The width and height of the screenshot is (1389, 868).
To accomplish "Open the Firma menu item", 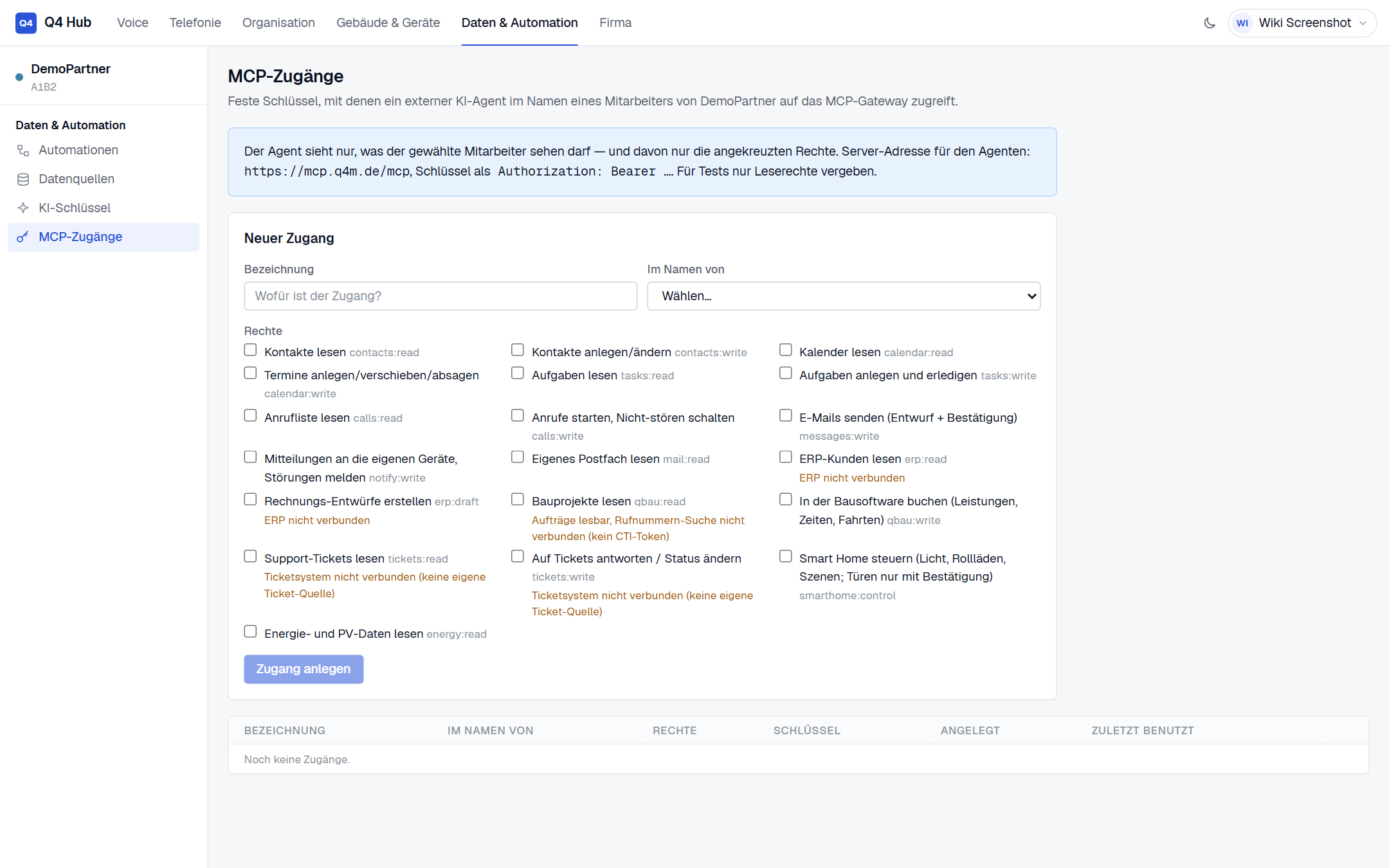I will tap(615, 23).
